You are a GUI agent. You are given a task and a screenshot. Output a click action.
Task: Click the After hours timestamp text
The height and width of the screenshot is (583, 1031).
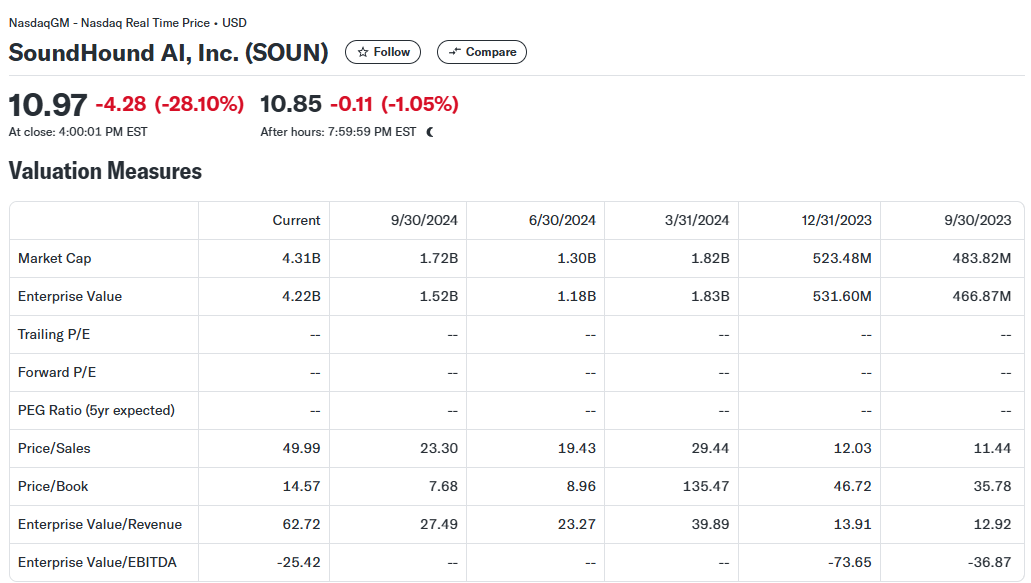(x=338, y=132)
